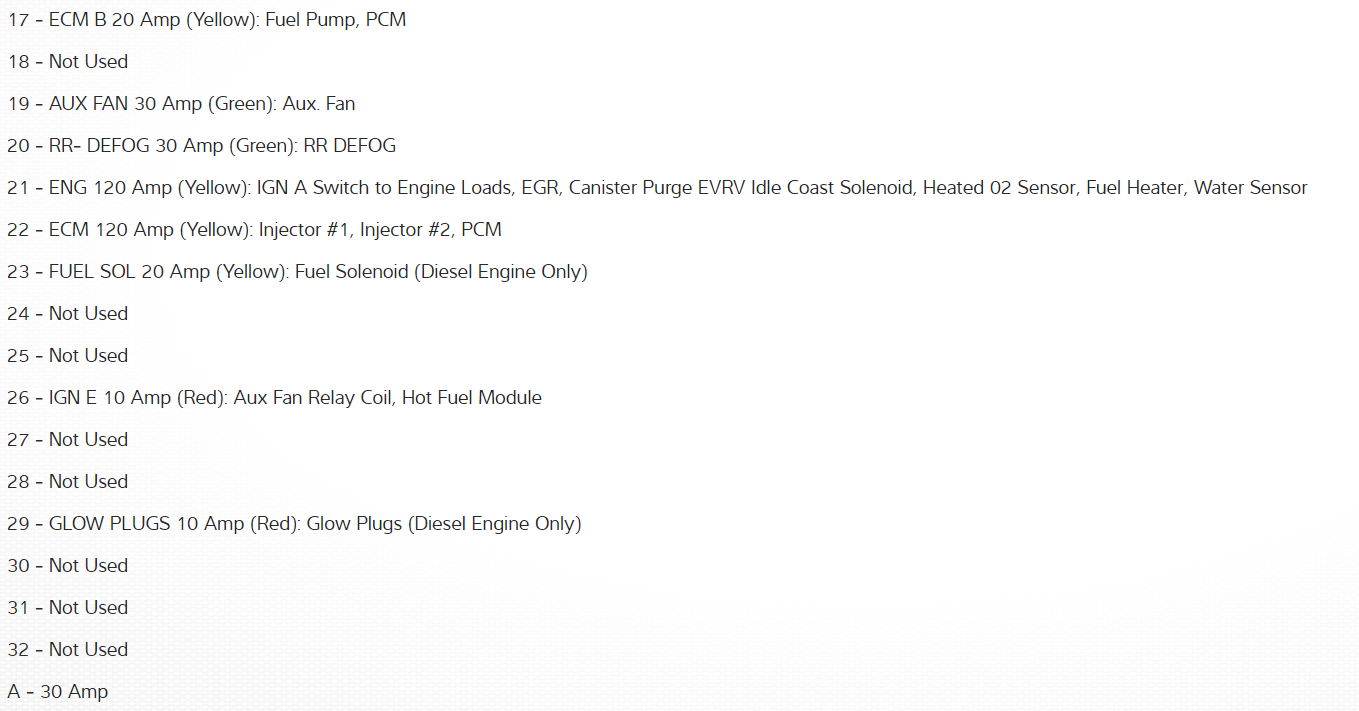
Task: Select the line "27 - Not Used"
Action: pyautogui.click(x=68, y=439)
